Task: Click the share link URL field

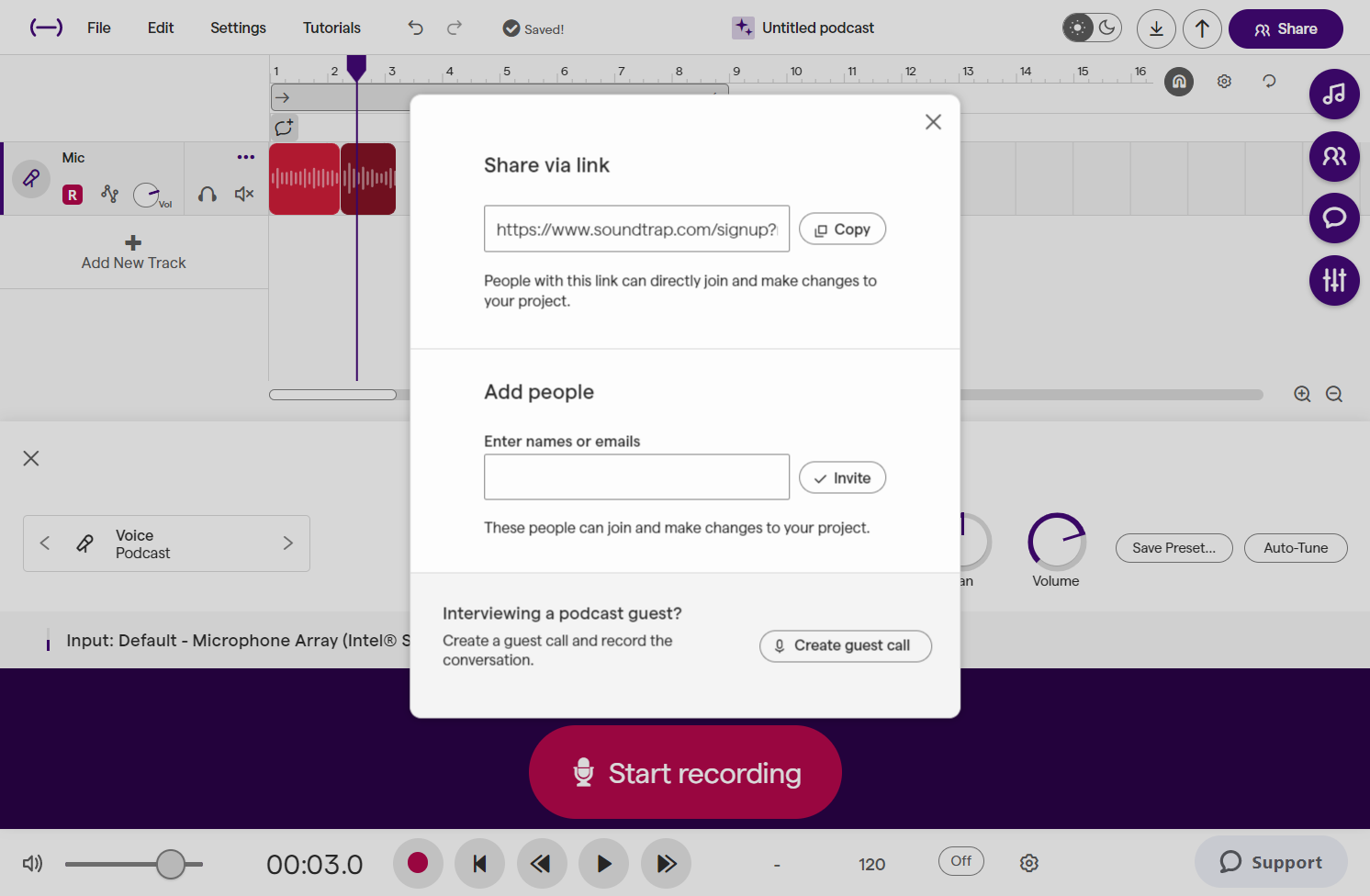Action: [x=636, y=229]
